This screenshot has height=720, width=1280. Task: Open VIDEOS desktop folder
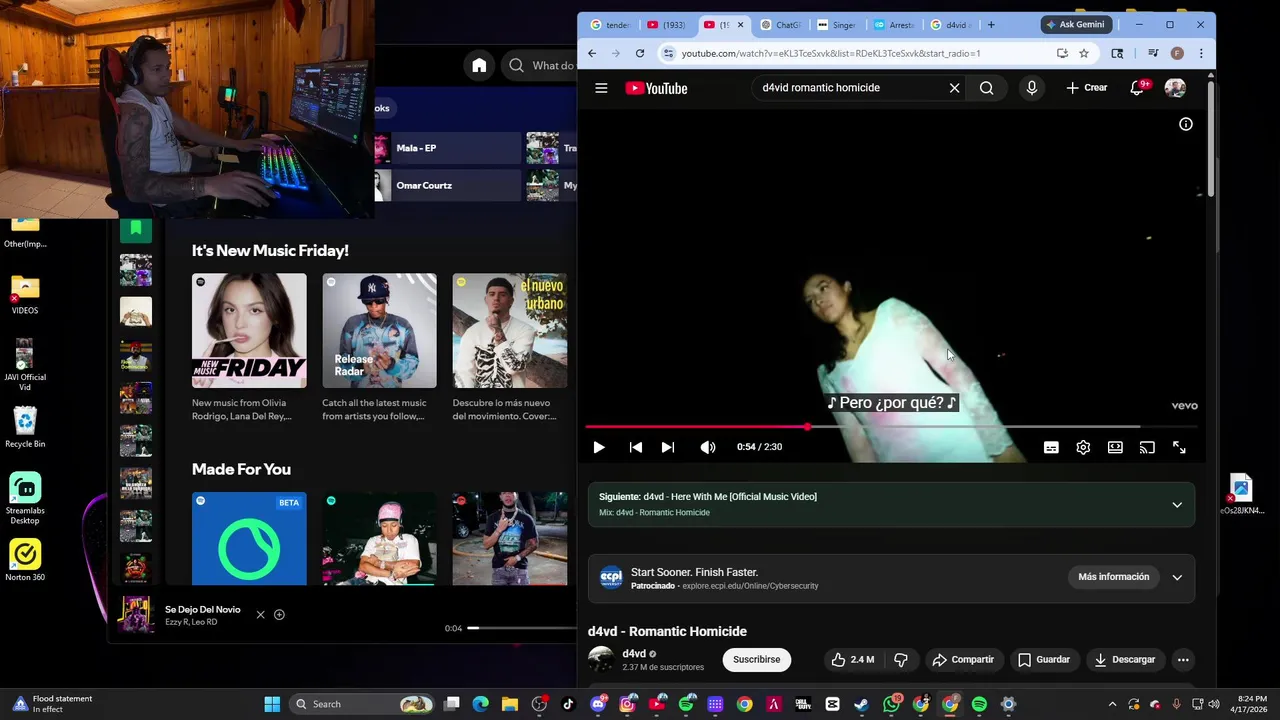tap(25, 295)
